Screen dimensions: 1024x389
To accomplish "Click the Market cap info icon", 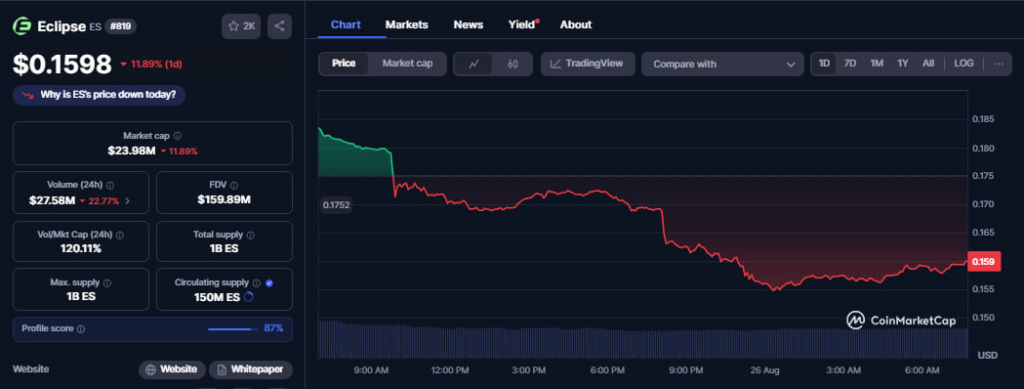I will click(178, 136).
